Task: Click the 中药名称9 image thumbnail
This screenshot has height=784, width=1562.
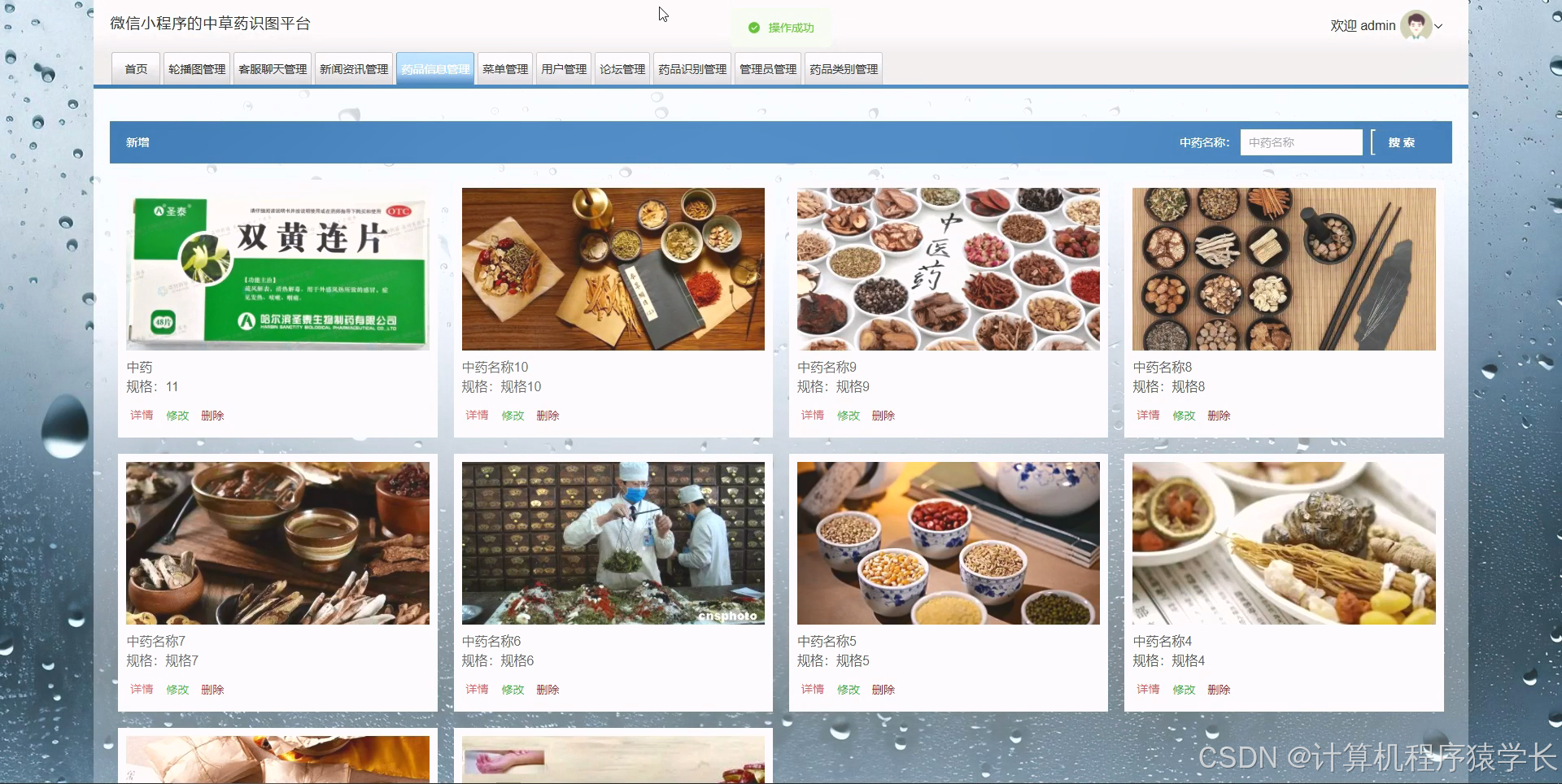Action: (x=949, y=269)
